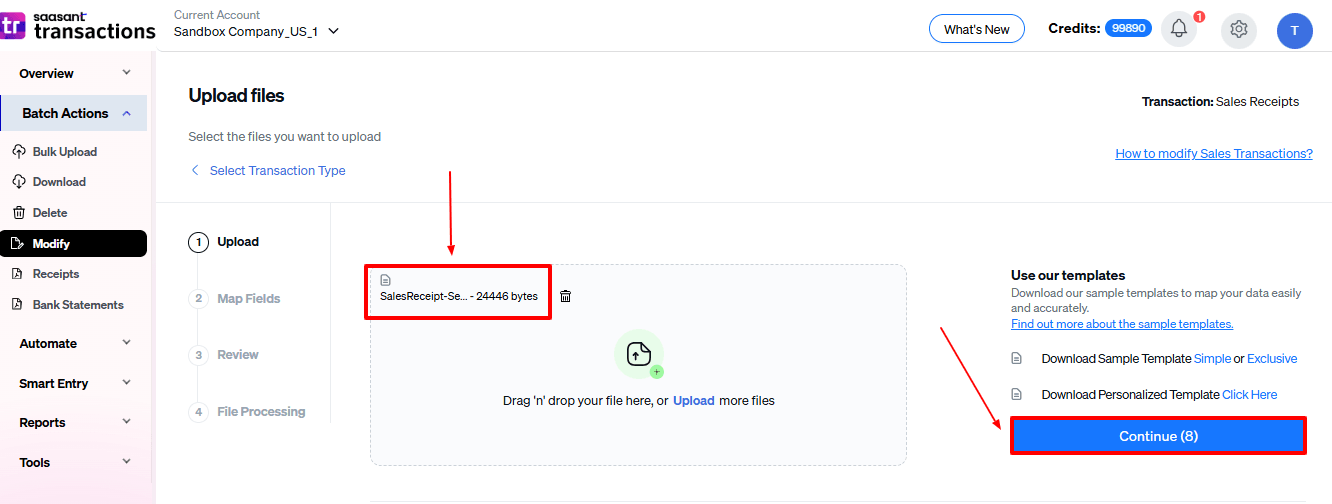Image resolution: width=1332 pixels, height=504 pixels.
Task: Click the SaasAnt Transactions logo
Action: [x=78, y=25]
